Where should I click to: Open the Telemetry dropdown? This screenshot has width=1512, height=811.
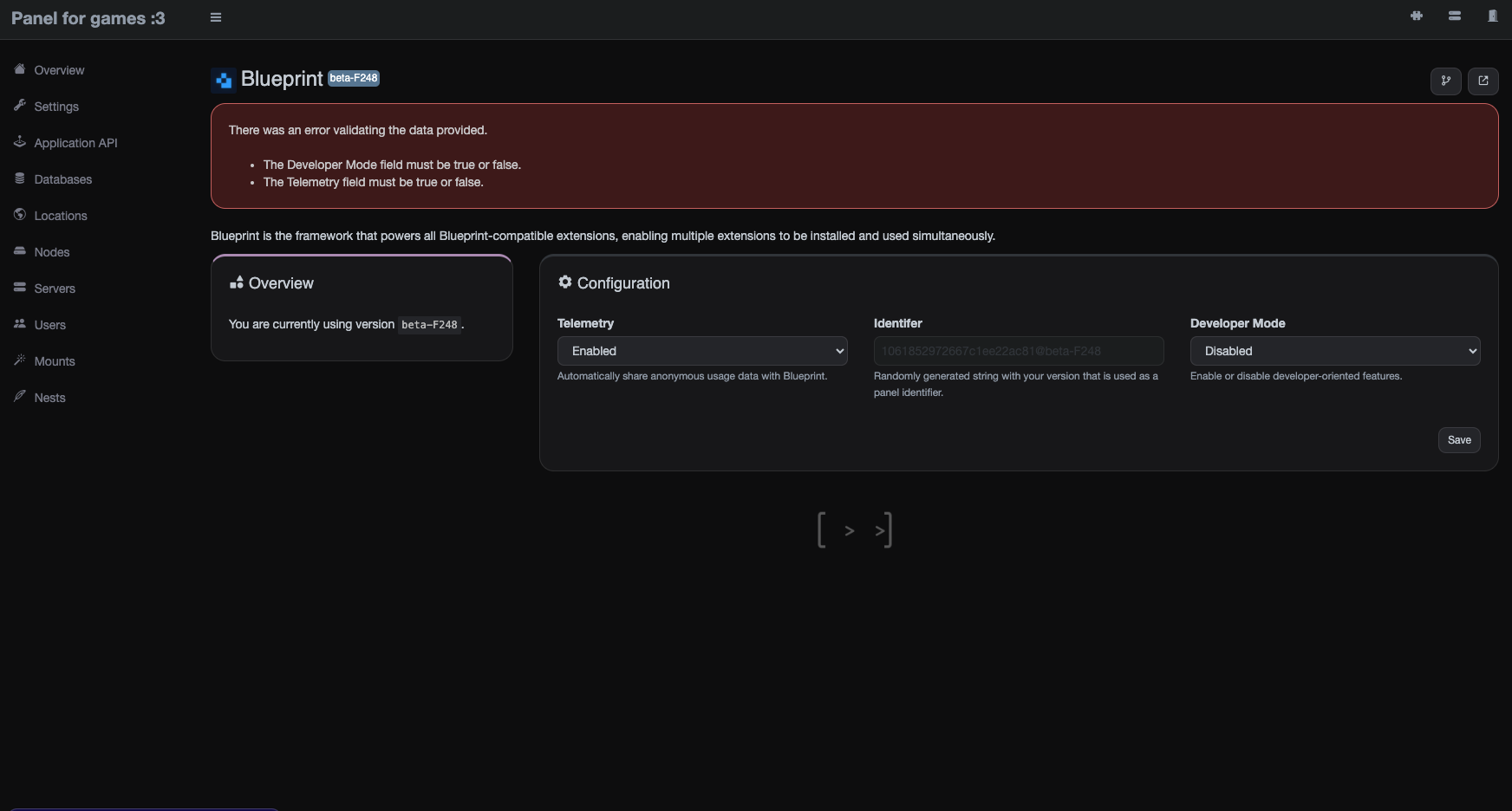(702, 351)
